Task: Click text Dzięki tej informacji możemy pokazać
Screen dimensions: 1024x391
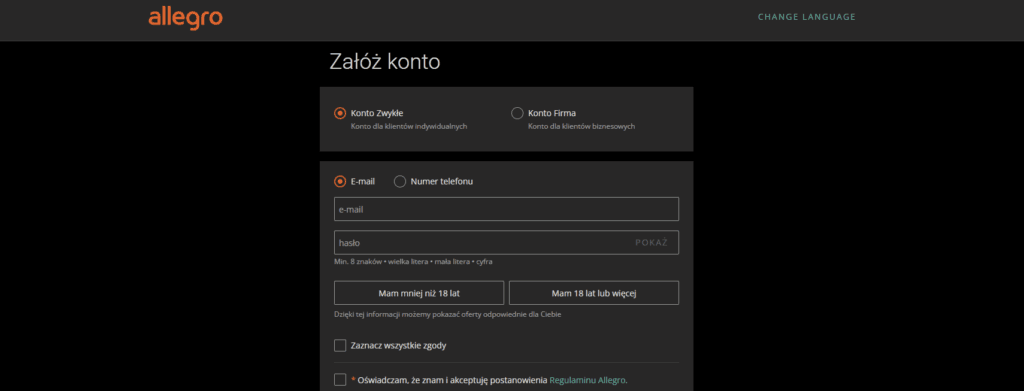Action: 447,314
